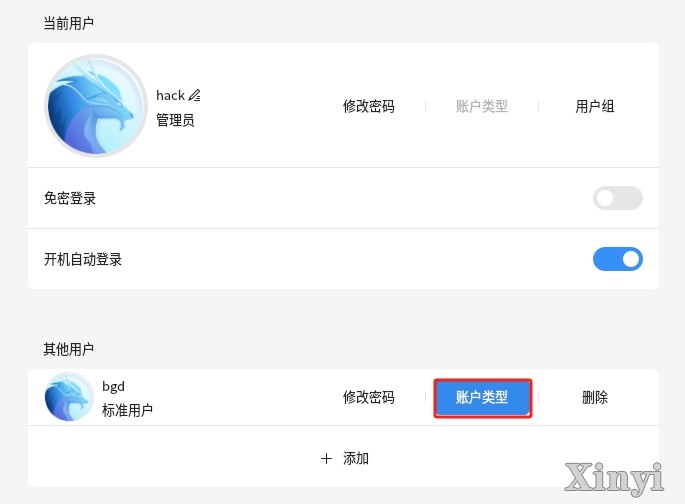
Task: Click the 当前用户 section heading
Action: (x=69, y=23)
